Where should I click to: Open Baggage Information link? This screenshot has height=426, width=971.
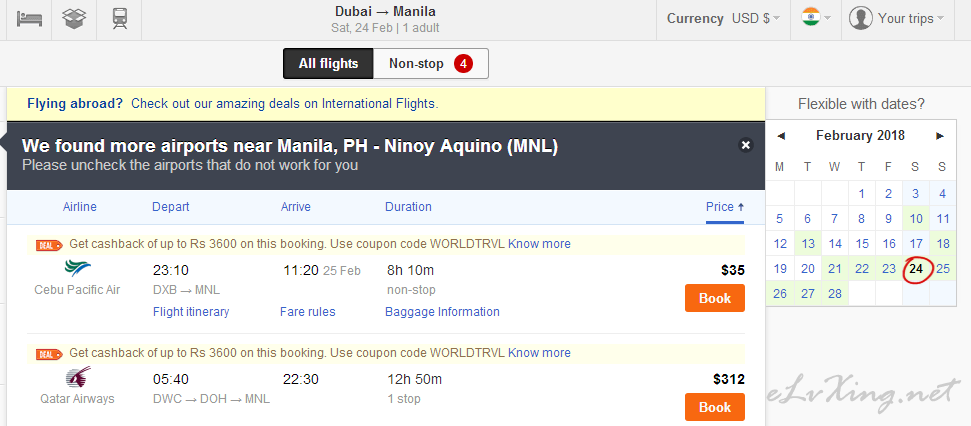click(x=442, y=312)
